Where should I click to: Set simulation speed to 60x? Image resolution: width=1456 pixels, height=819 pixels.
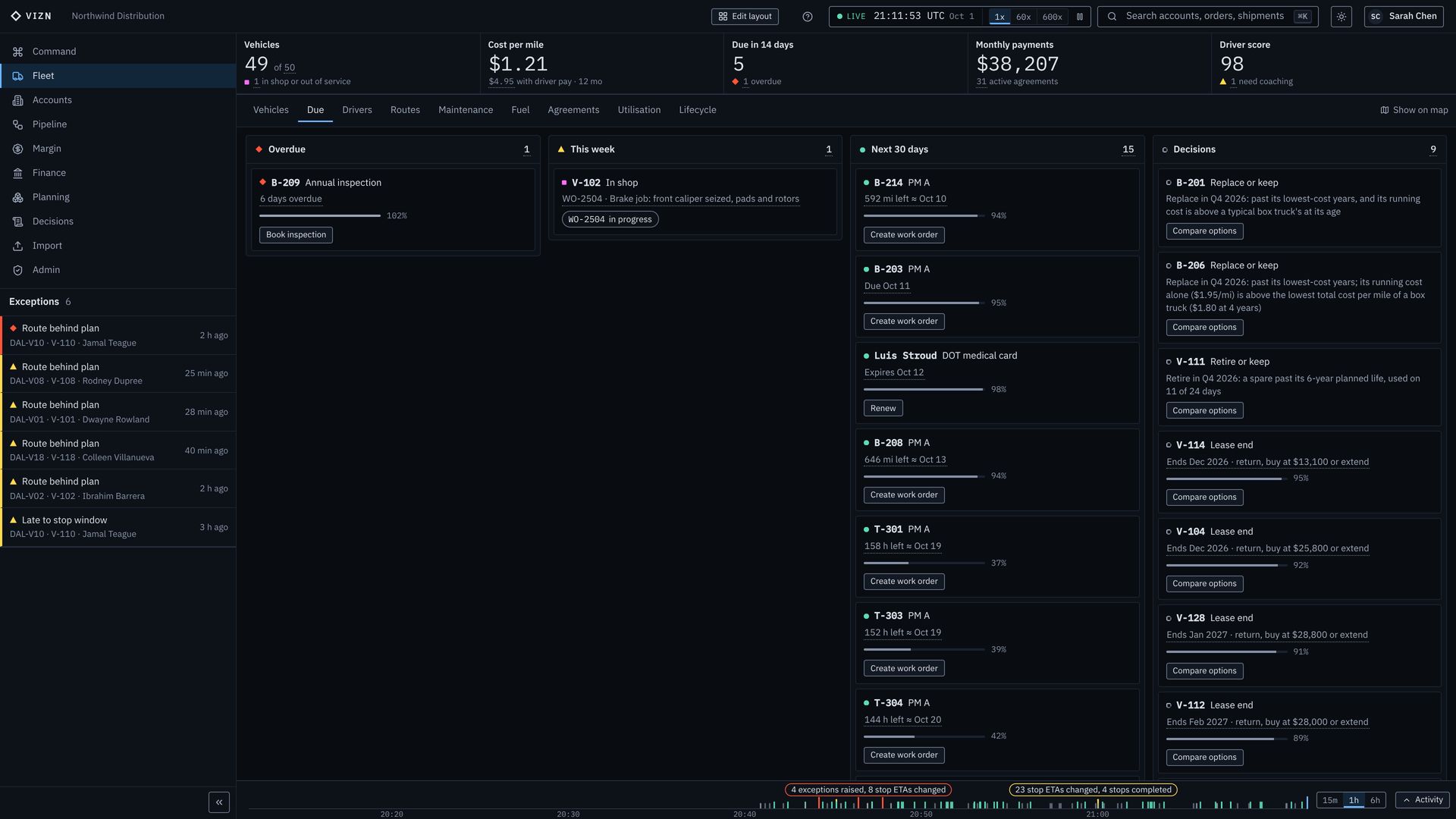[1023, 17]
